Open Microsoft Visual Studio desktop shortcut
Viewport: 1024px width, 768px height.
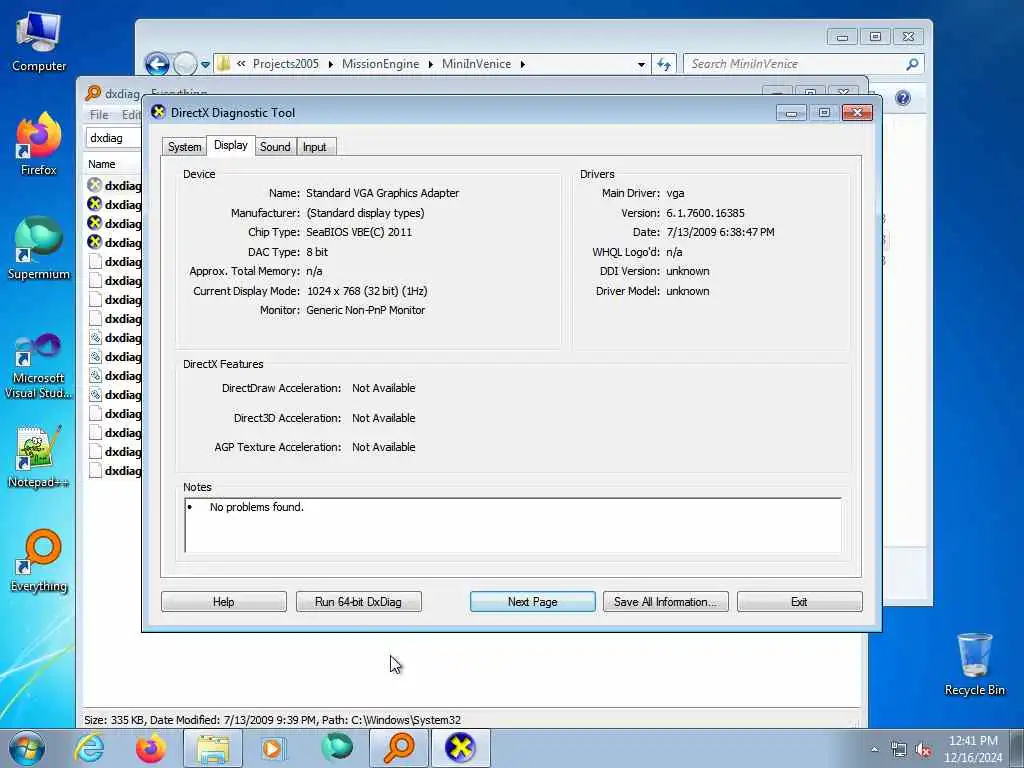click(39, 366)
